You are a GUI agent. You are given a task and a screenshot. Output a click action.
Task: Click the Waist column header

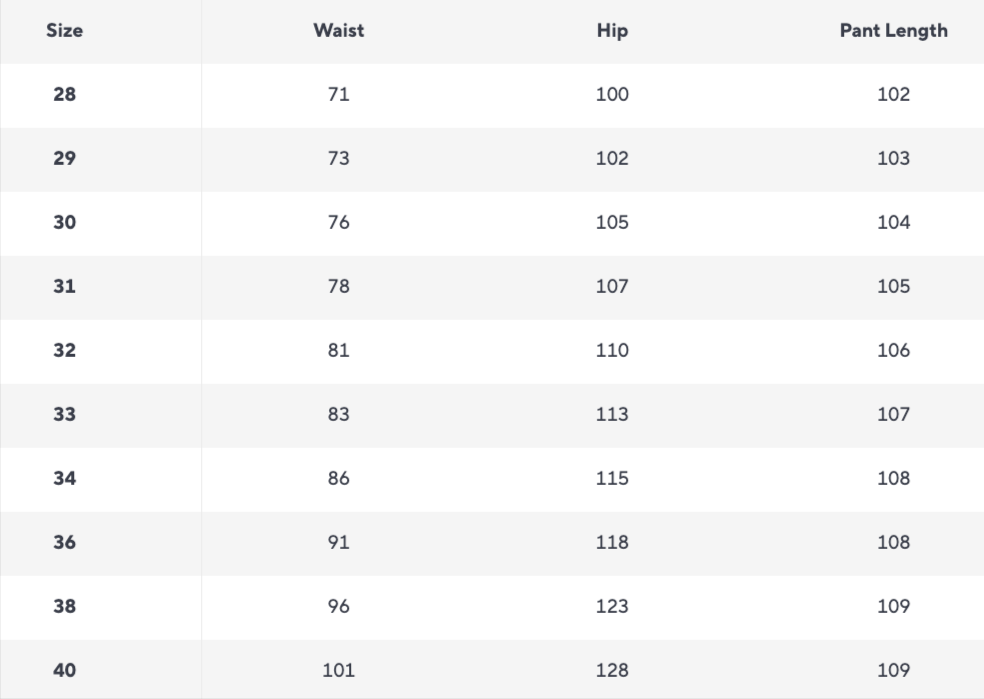click(x=338, y=30)
